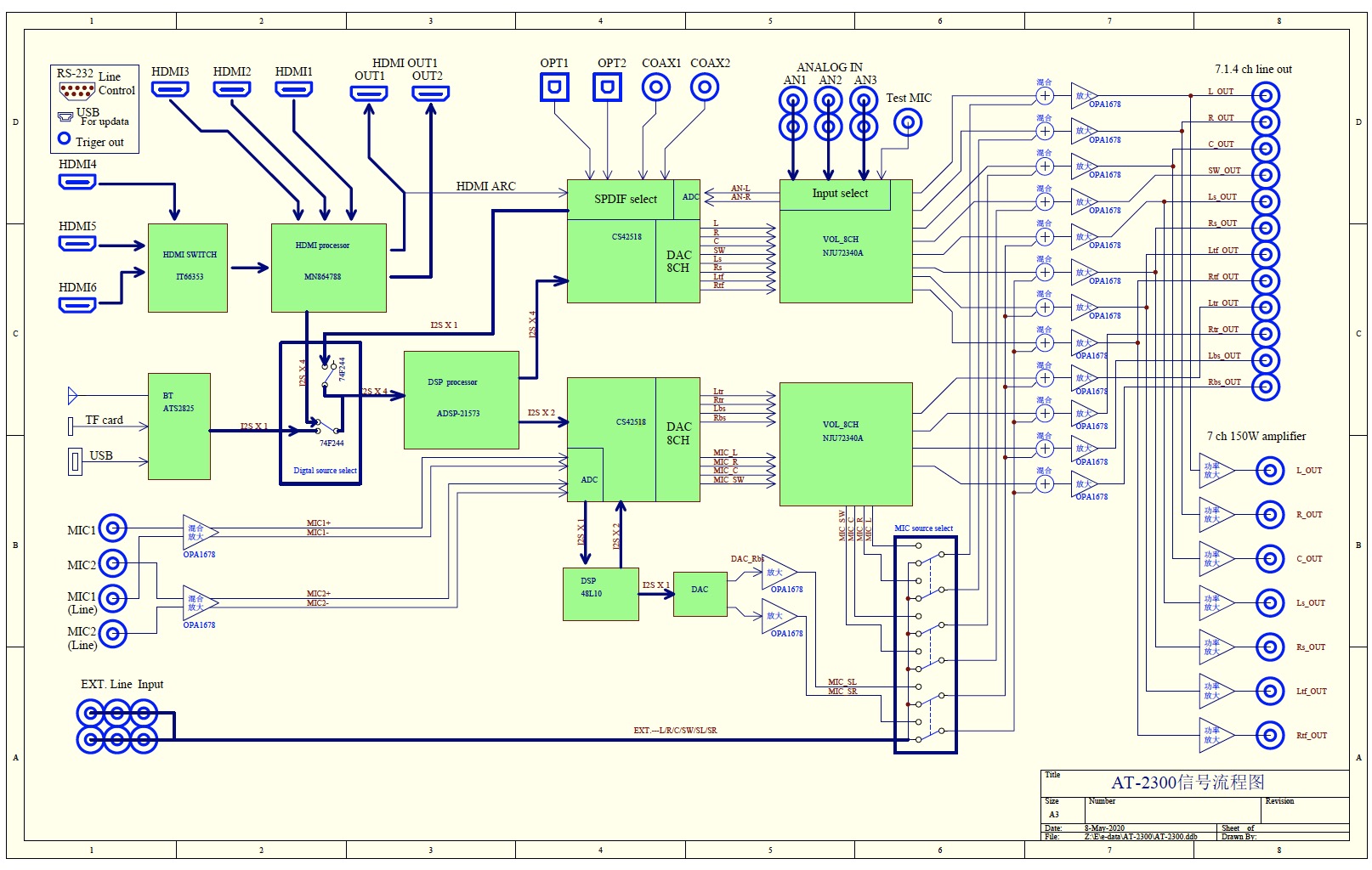Click the HDMI processor MN864788 block

[x=328, y=268]
